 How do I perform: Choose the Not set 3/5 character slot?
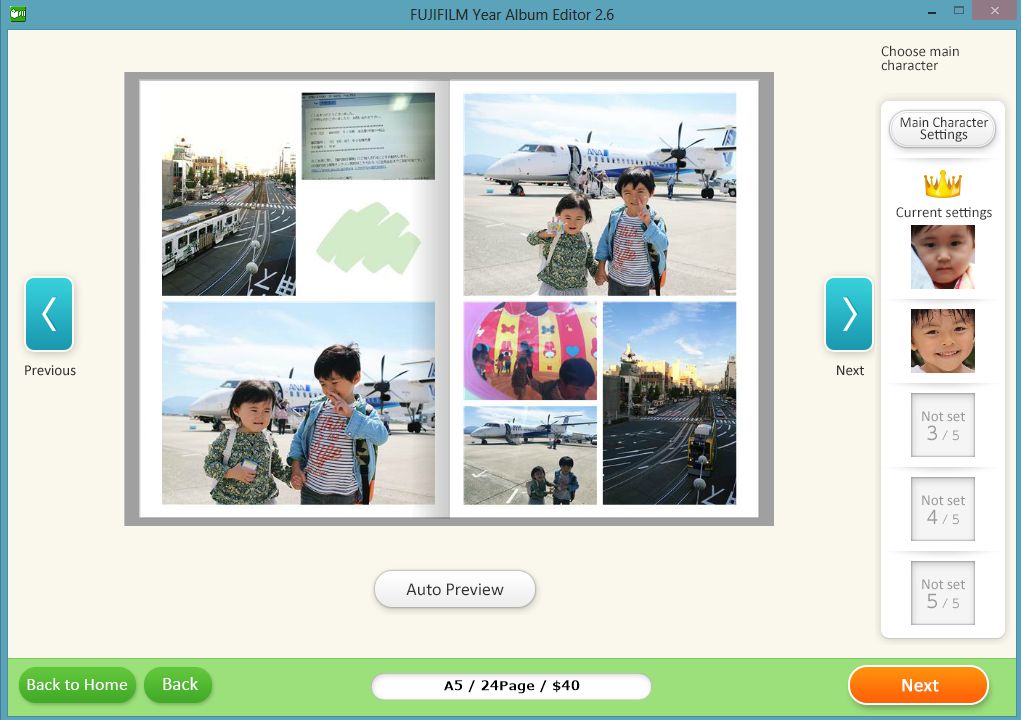click(942, 425)
